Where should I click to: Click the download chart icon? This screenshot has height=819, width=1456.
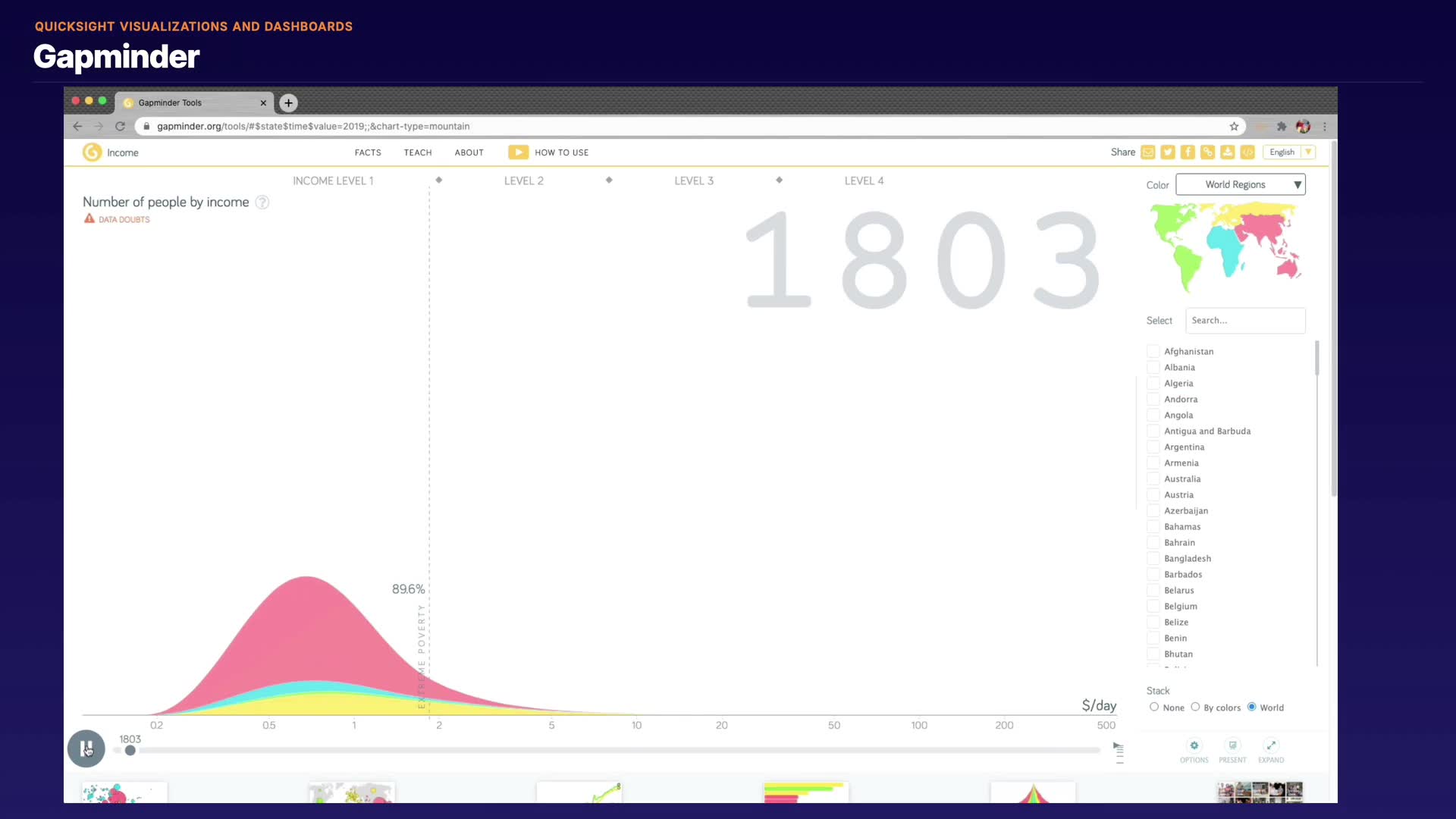1228,152
